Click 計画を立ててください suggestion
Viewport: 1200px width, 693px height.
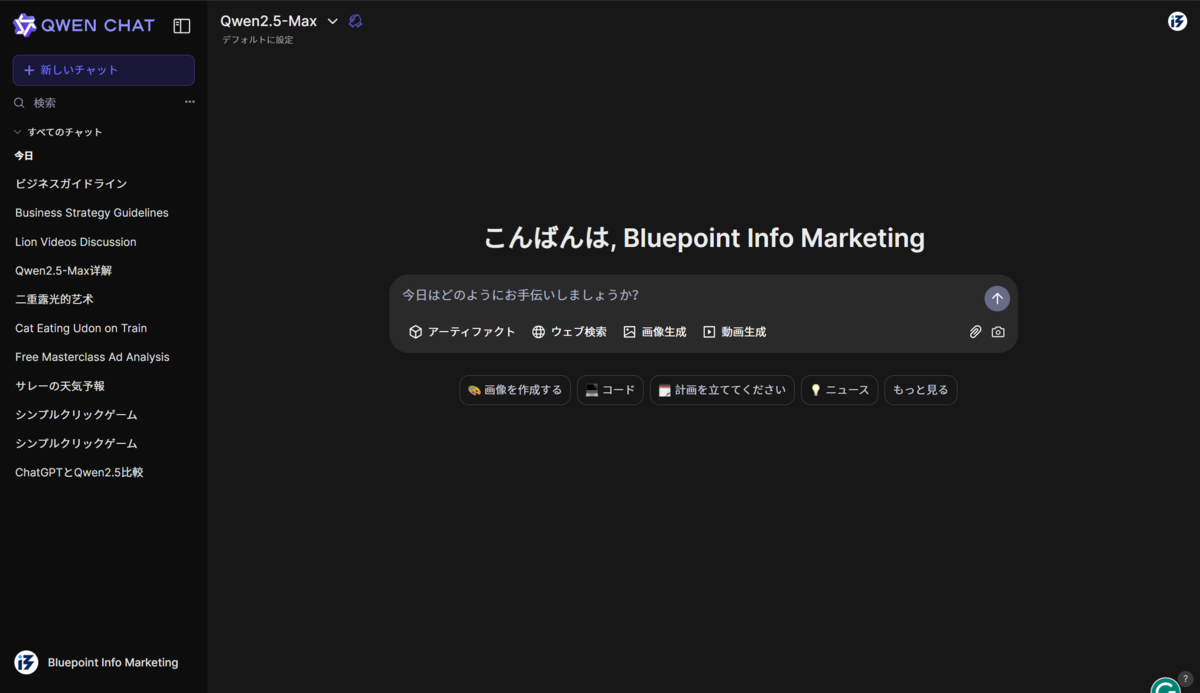722,390
